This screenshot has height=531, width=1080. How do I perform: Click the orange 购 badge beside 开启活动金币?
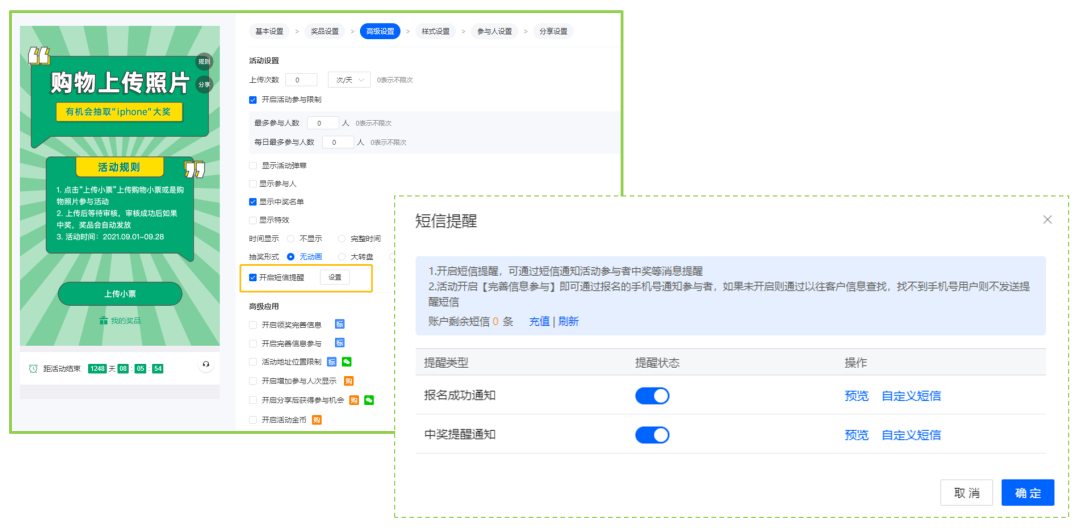[317, 419]
